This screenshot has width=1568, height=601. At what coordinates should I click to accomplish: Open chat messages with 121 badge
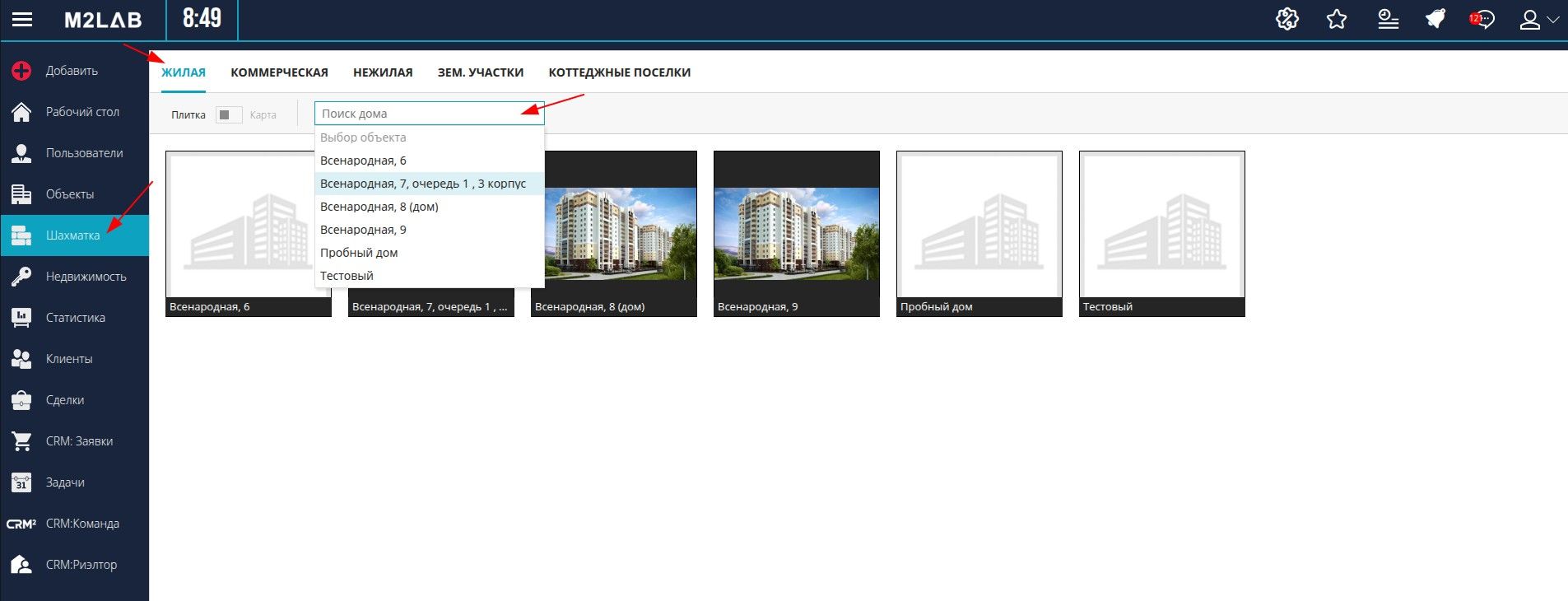pos(1483,20)
